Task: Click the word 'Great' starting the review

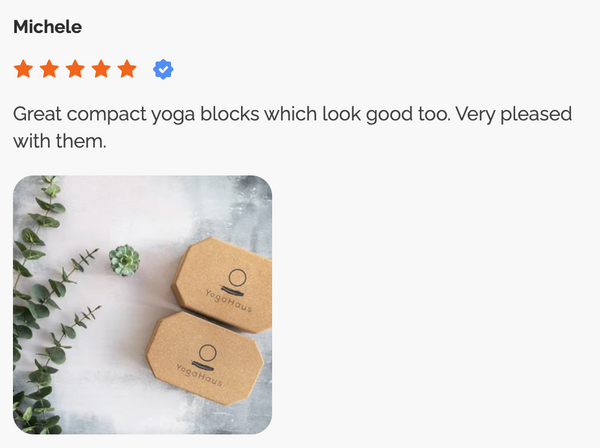Action: [x=37, y=114]
